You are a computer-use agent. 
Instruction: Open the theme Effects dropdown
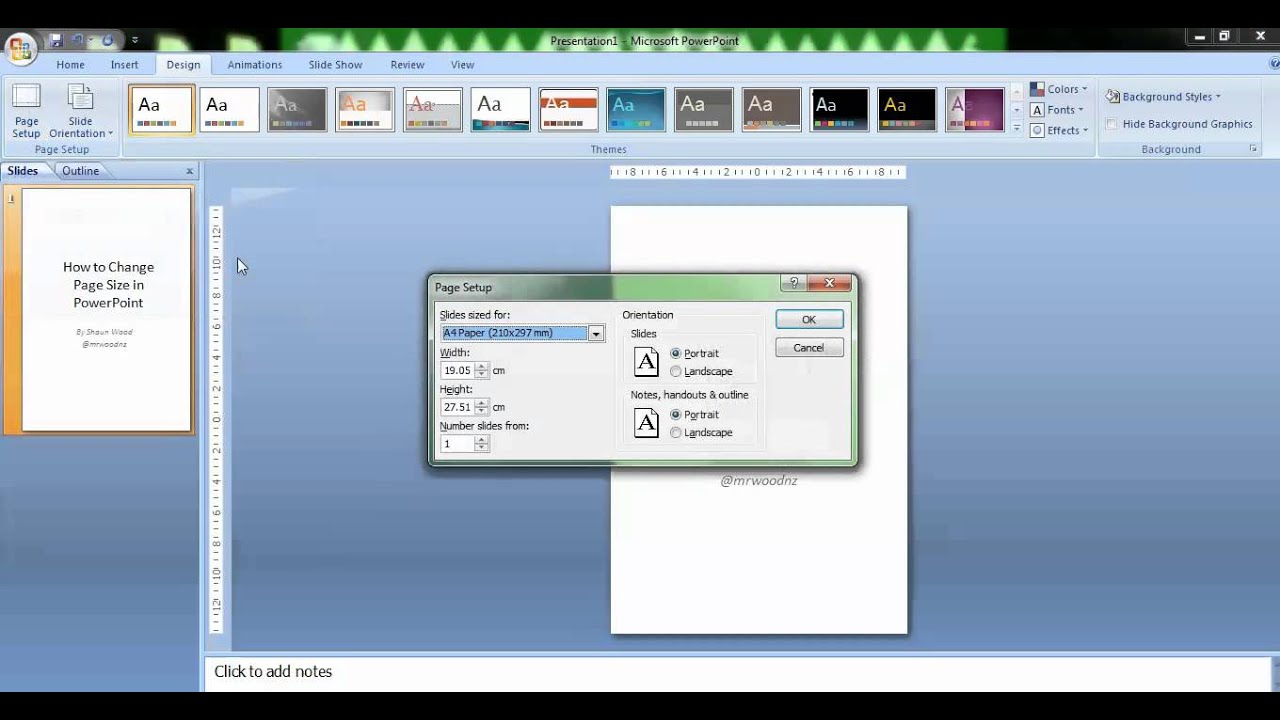click(x=1059, y=130)
